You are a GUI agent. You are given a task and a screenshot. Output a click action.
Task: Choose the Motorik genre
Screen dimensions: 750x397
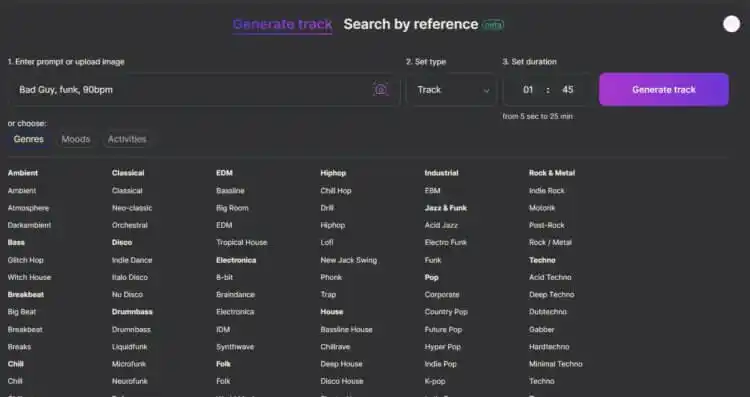(x=542, y=208)
